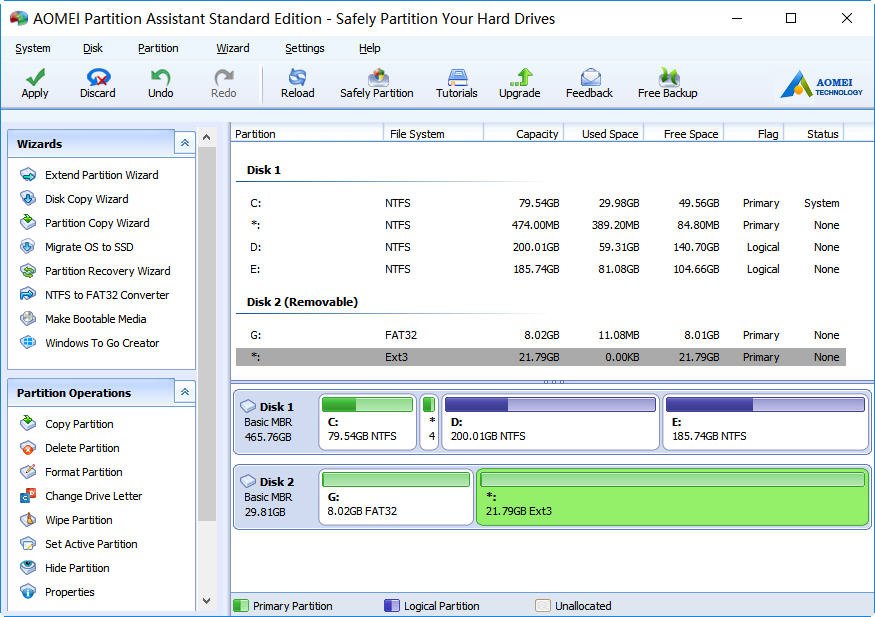Viewport: 875px width, 617px height.
Task: Open partition Properties in sidebar
Action: (57, 592)
